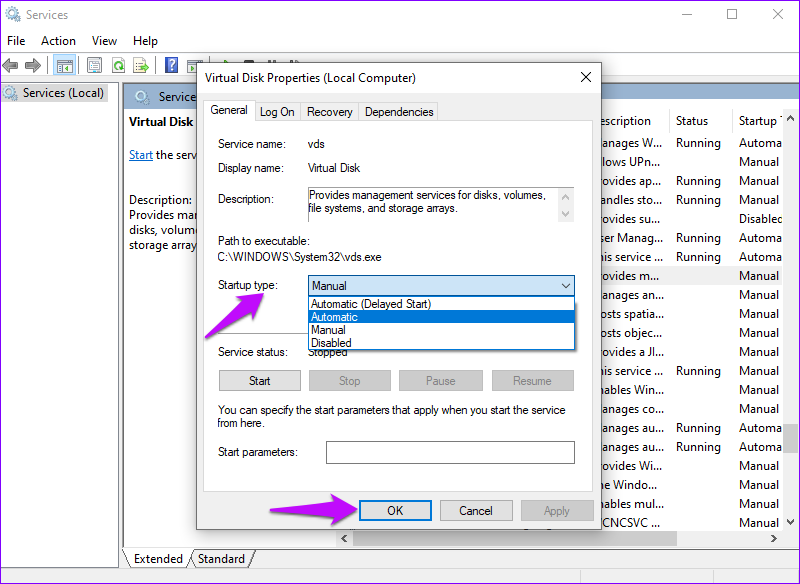The width and height of the screenshot is (800, 584).
Task: Click the Start service button
Action: (x=260, y=380)
